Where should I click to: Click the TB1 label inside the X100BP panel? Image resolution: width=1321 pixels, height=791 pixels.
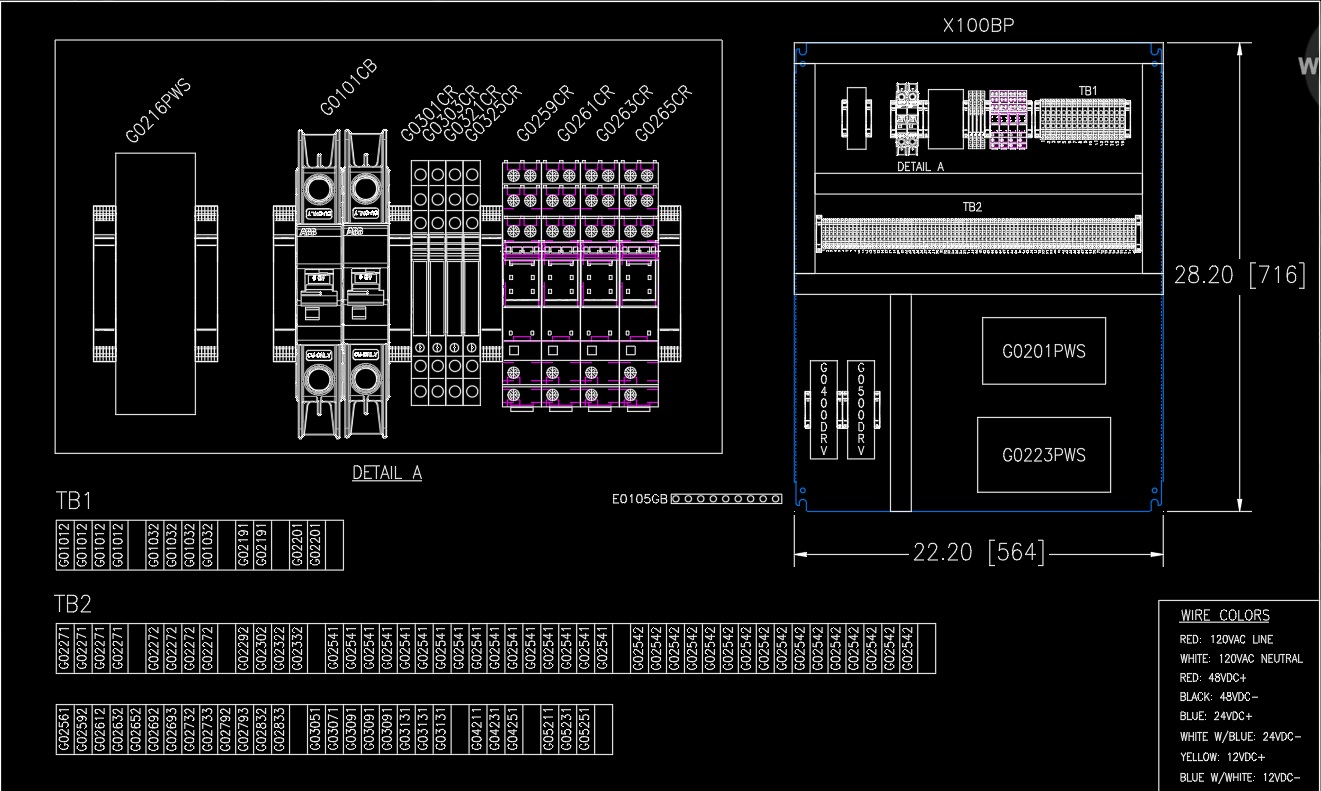coord(1088,91)
